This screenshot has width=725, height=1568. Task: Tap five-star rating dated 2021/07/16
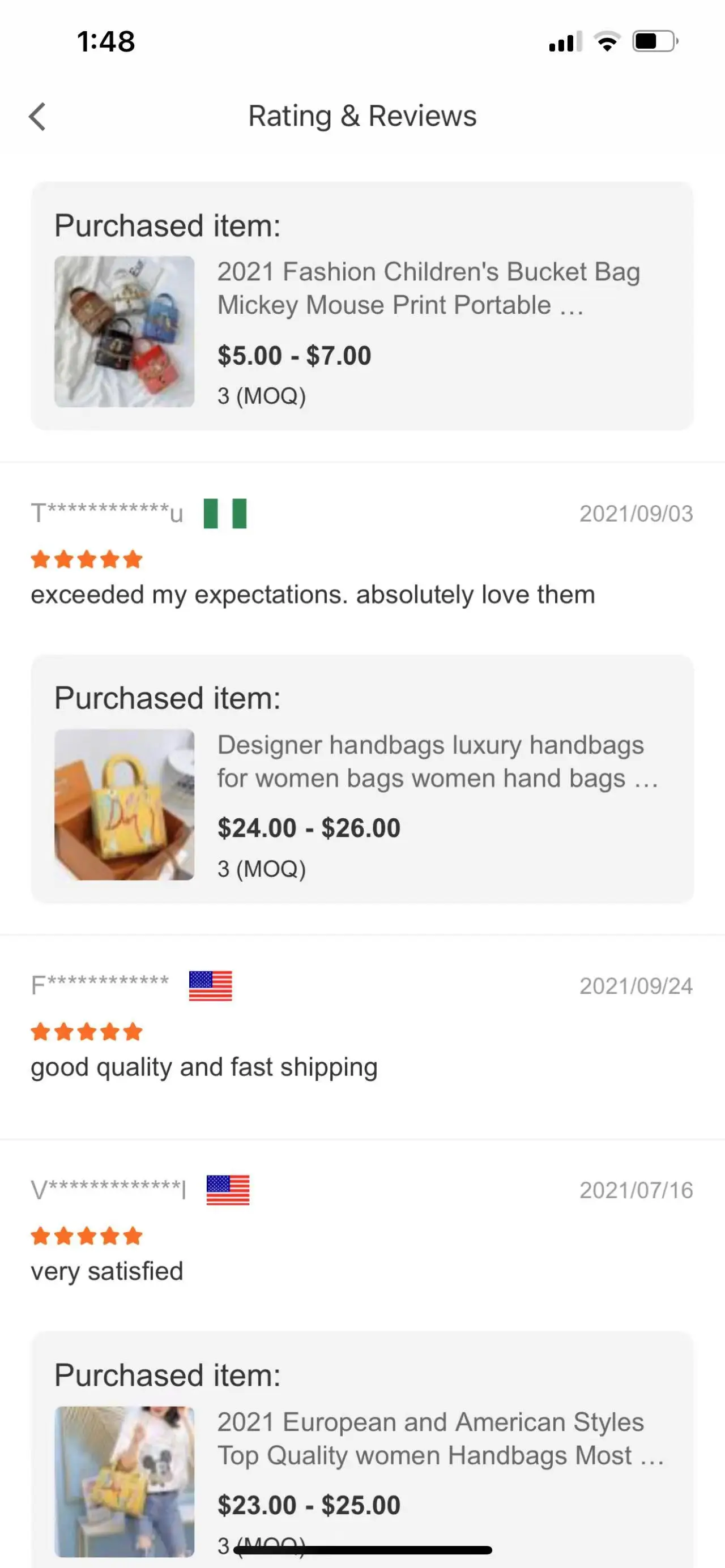pos(87,1236)
